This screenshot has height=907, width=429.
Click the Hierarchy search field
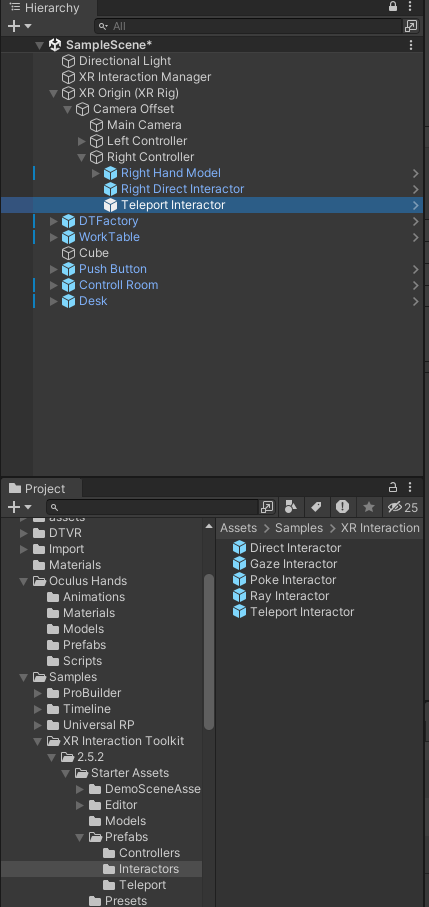coord(248,26)
